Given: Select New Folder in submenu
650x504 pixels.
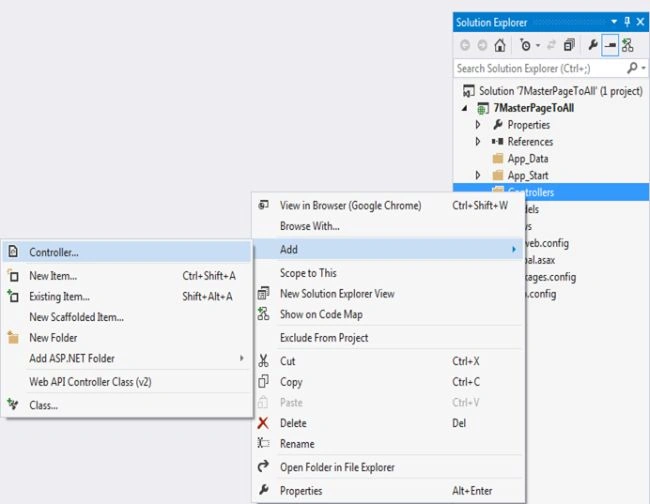Looking at the screenshot, I should (x=127, y=338).
